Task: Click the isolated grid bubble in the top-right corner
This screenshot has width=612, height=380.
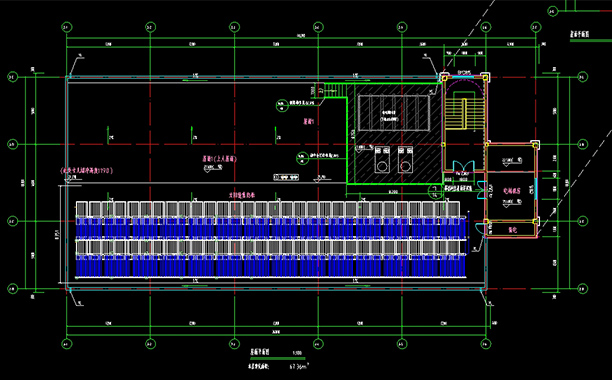Action: point(552,11)
